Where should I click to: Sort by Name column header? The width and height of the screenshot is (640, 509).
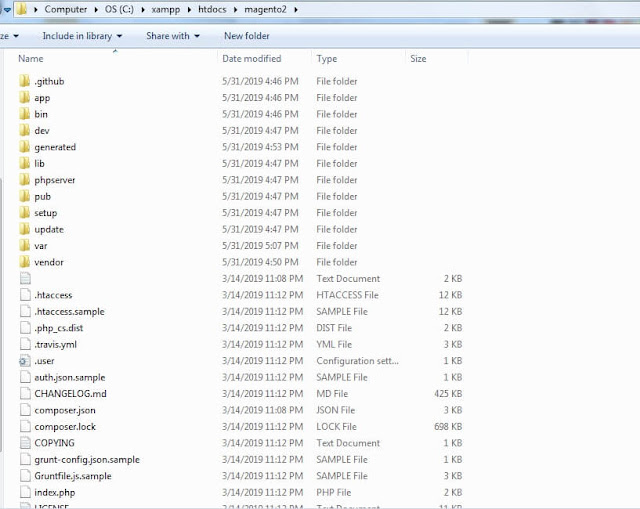coord(31,58)
